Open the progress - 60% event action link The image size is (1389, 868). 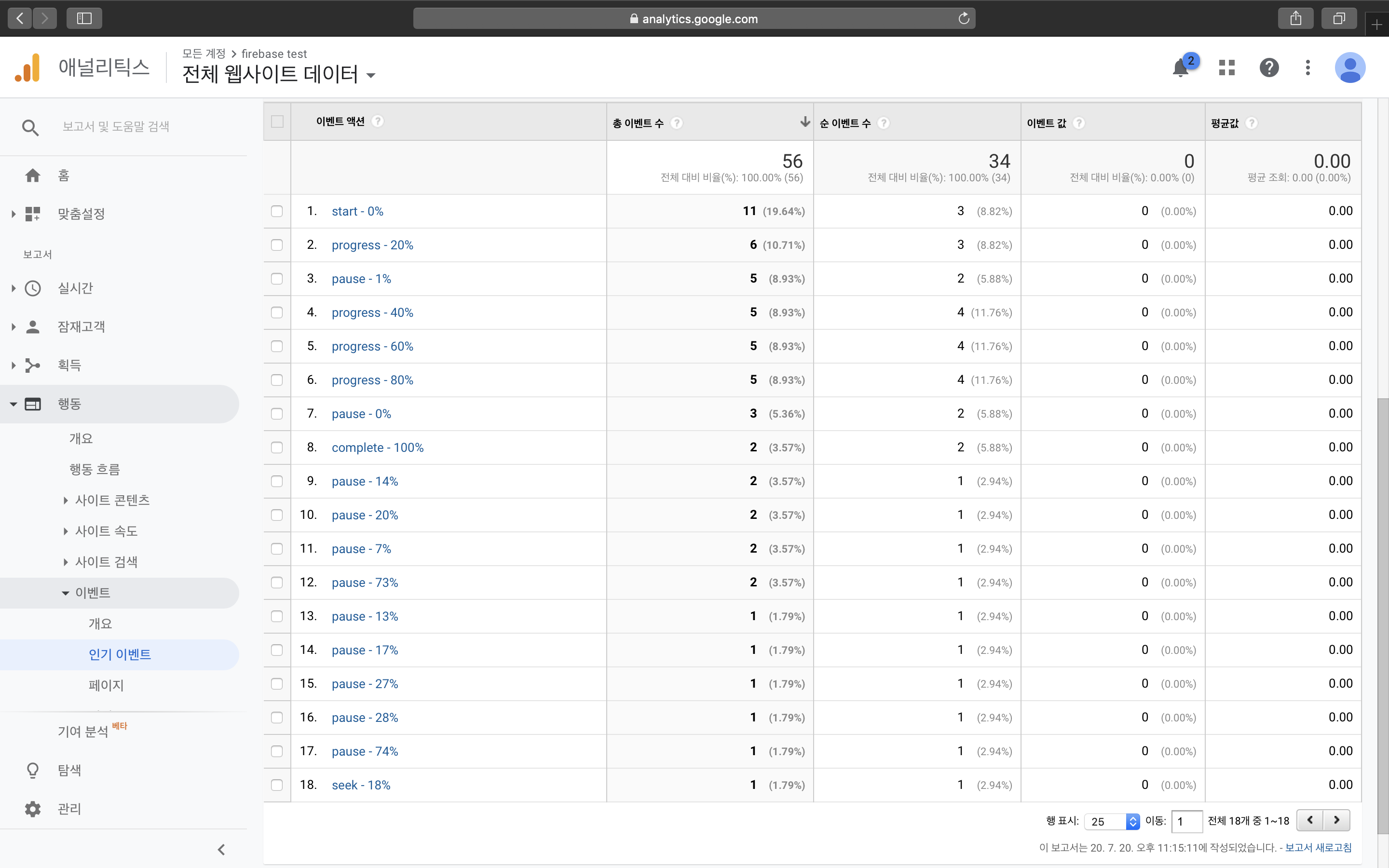click(x=372, y=346)
